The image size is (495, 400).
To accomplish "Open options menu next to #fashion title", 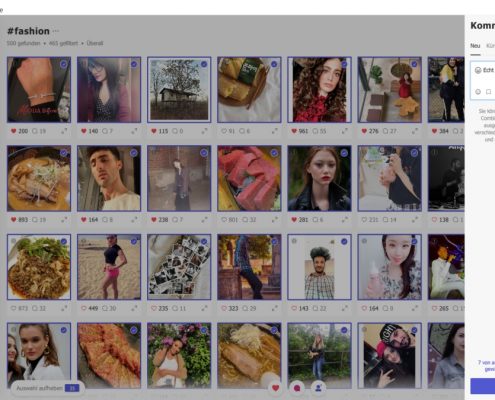I will pos(56,31).
